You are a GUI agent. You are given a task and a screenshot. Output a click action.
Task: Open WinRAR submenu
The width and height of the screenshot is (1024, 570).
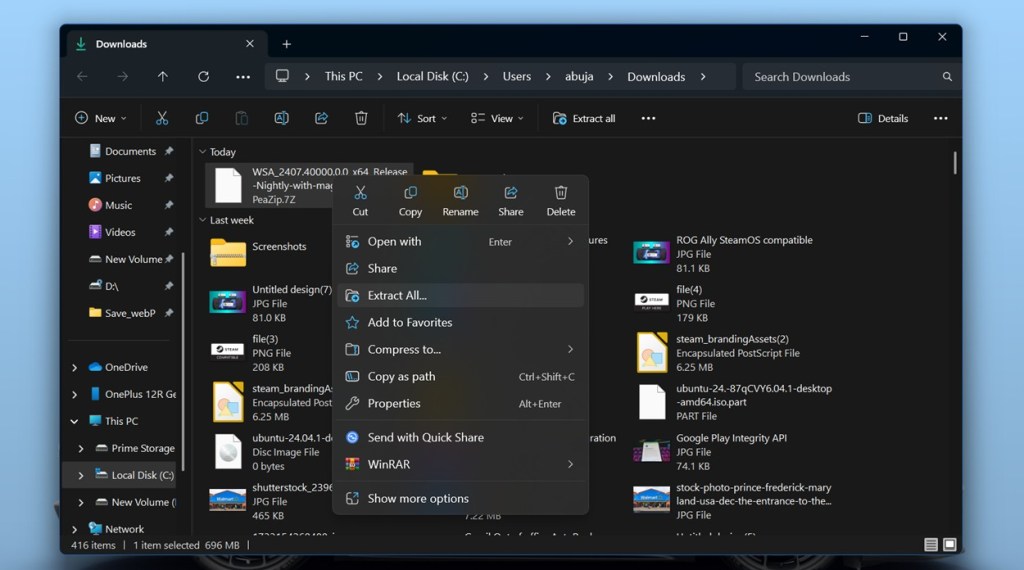click(460, 464)
